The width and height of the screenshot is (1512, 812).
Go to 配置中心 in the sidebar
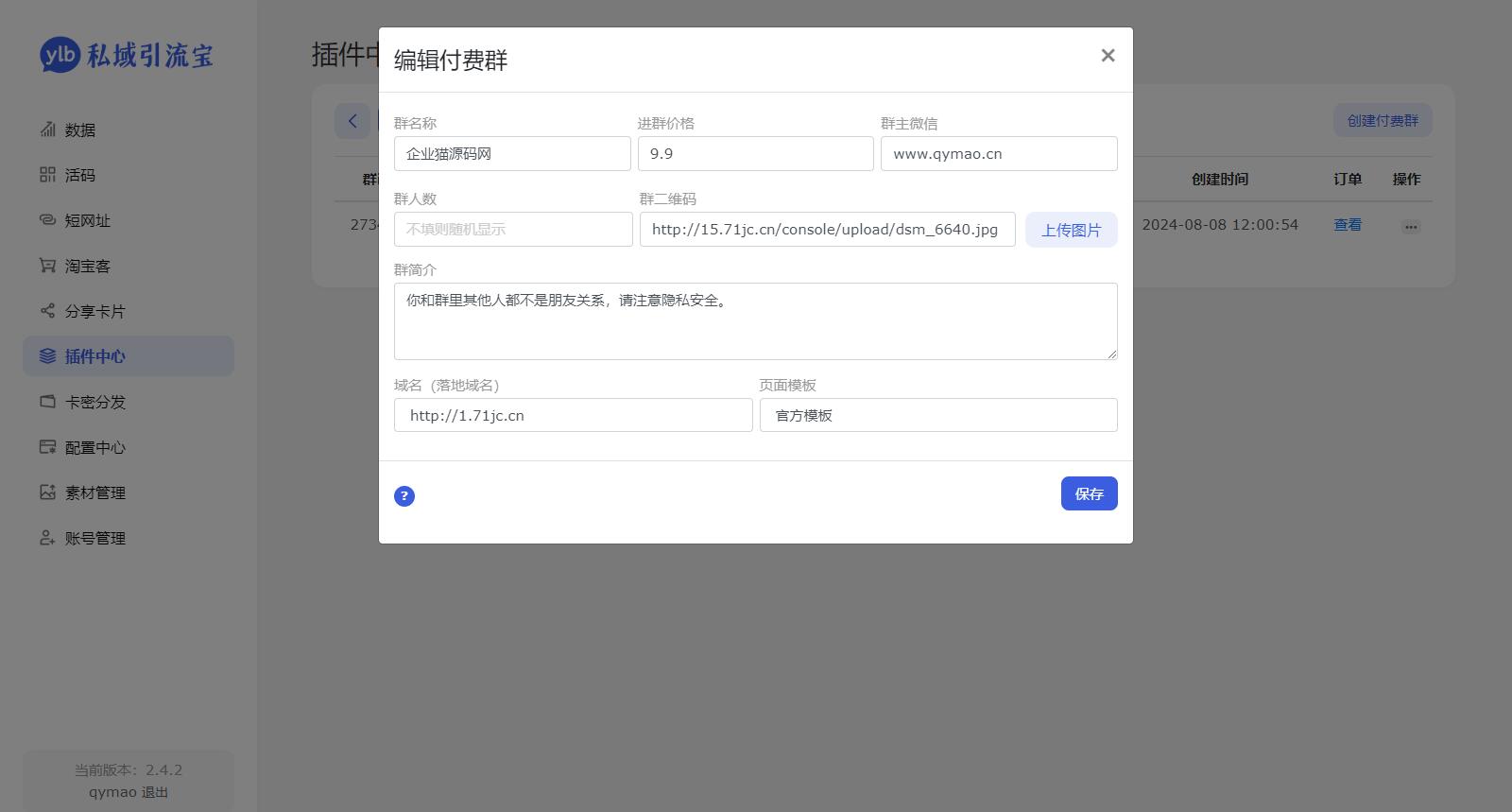(x=94, y=447)
